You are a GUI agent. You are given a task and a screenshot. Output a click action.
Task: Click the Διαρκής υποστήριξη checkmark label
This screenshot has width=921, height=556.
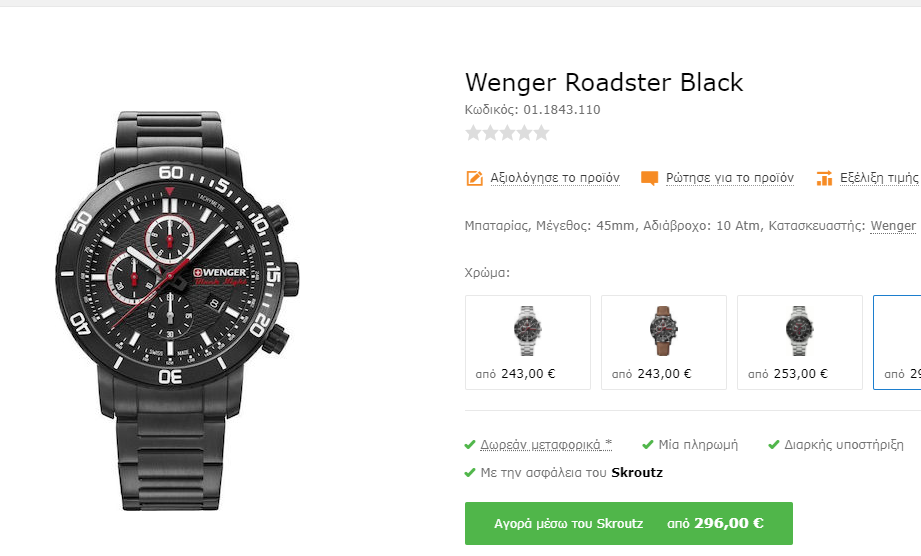(836, 445)
